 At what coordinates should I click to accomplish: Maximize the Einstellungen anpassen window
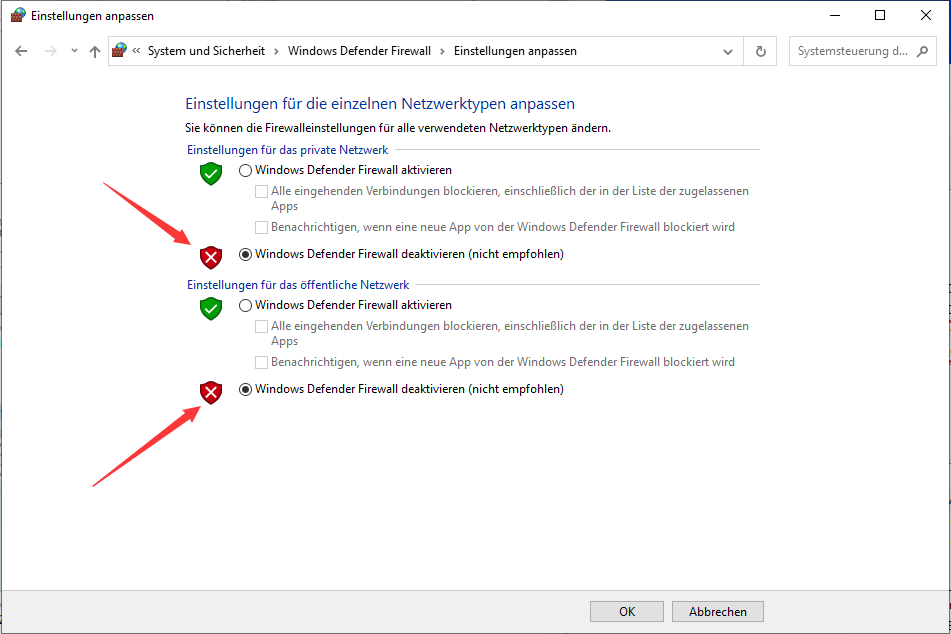coord(880,15)
